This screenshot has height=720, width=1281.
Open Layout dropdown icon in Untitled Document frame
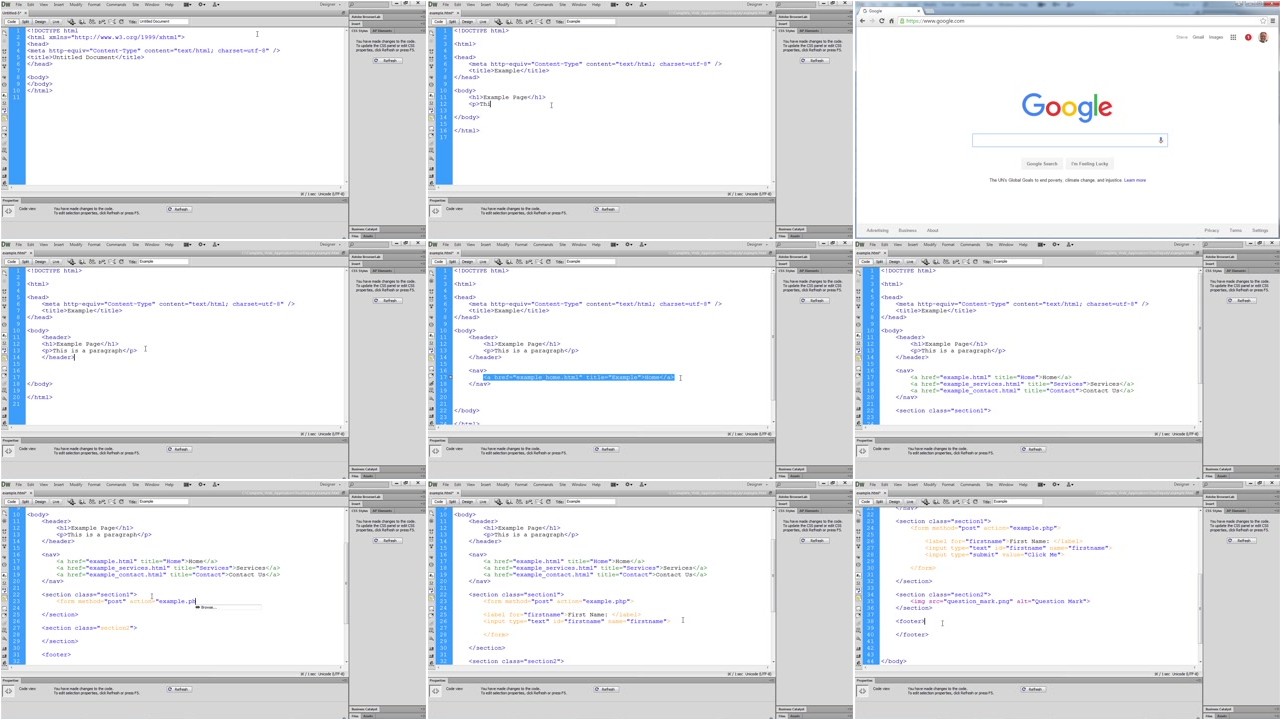point(188,5)
